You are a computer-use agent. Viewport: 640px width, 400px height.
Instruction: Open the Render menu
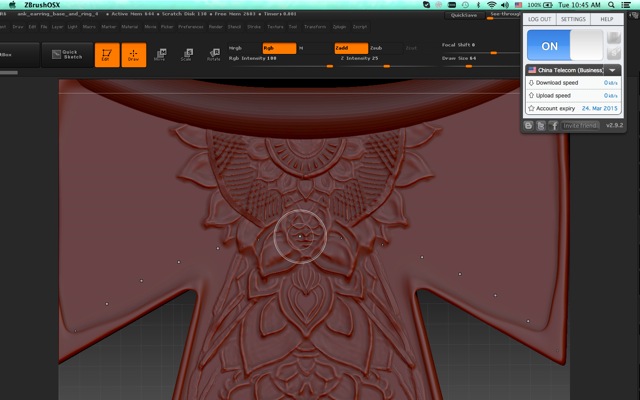point(216,27)
